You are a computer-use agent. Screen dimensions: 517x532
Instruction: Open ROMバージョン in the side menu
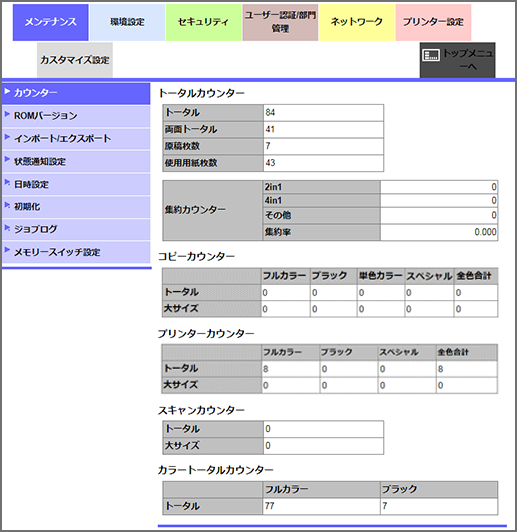click(x=76, y=116)
